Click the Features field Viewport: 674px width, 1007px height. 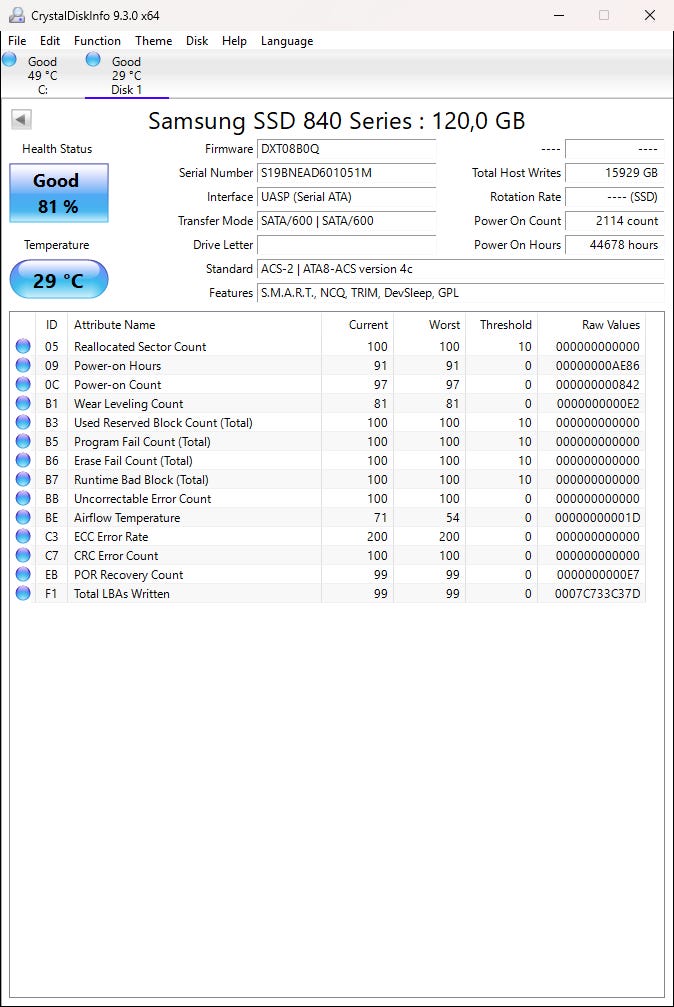click(x=460, y=293)
